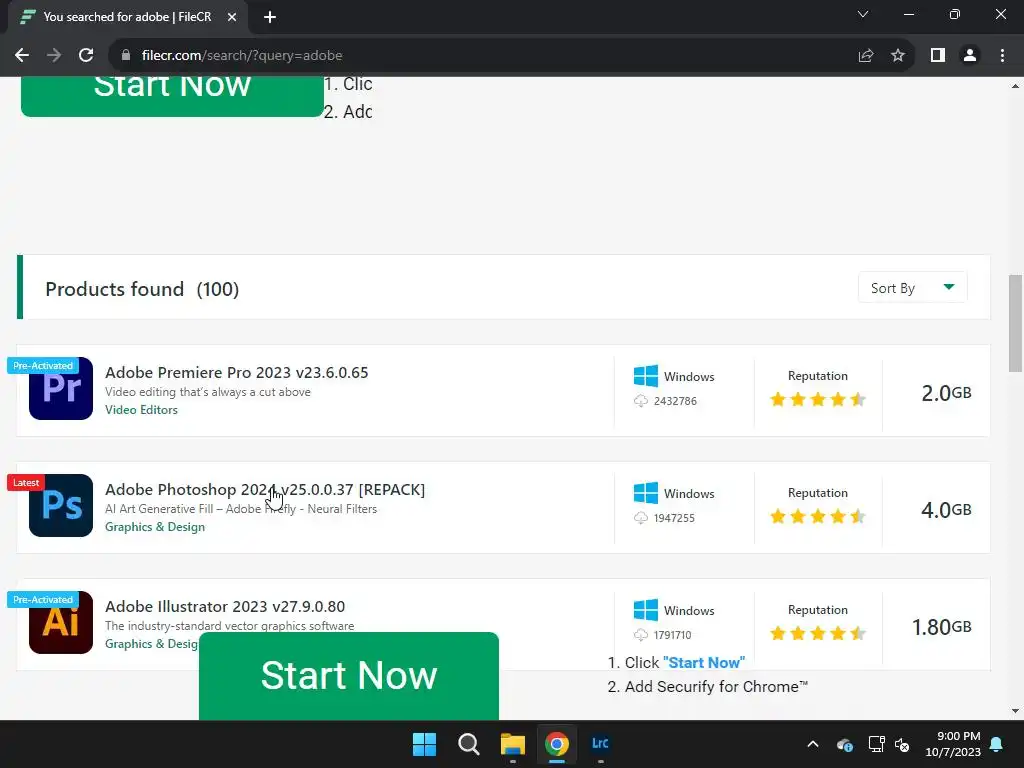
Task: Close the FileCR search tab
Action: 232,17
